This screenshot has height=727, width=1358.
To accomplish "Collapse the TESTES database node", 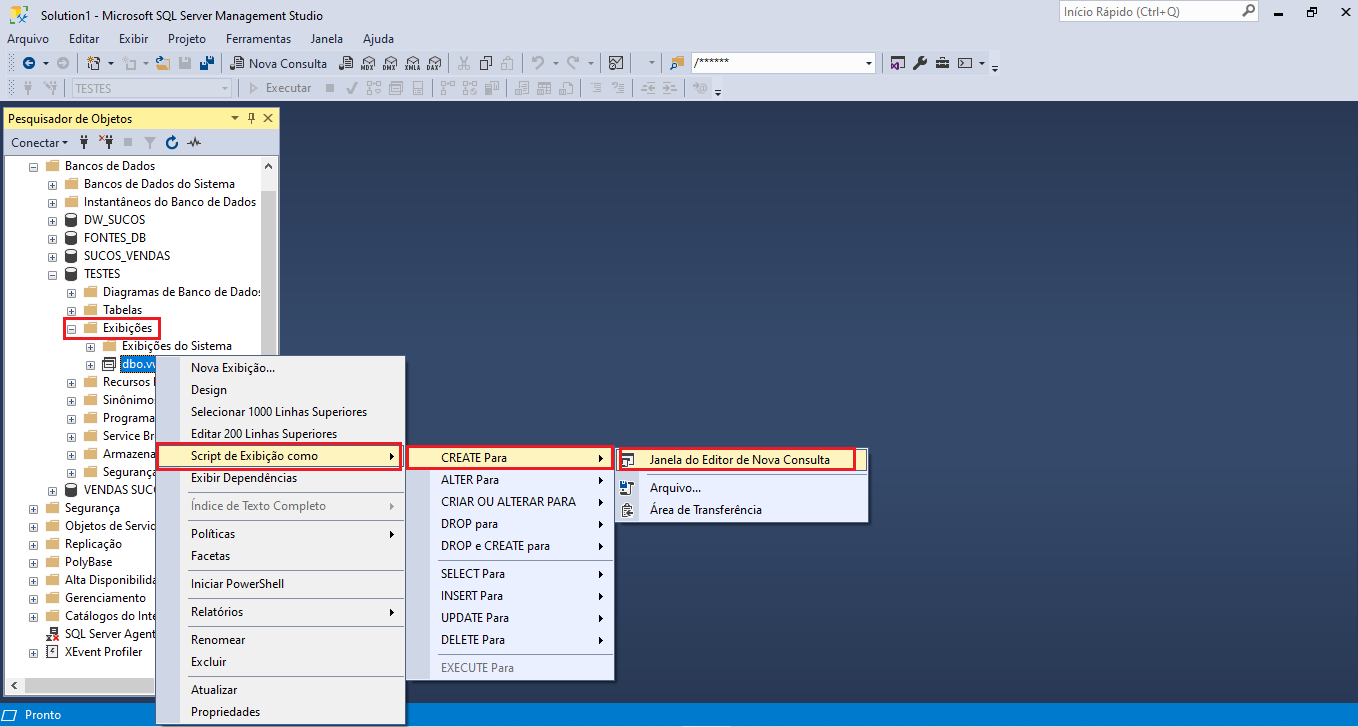I will [x=52, y=274].
